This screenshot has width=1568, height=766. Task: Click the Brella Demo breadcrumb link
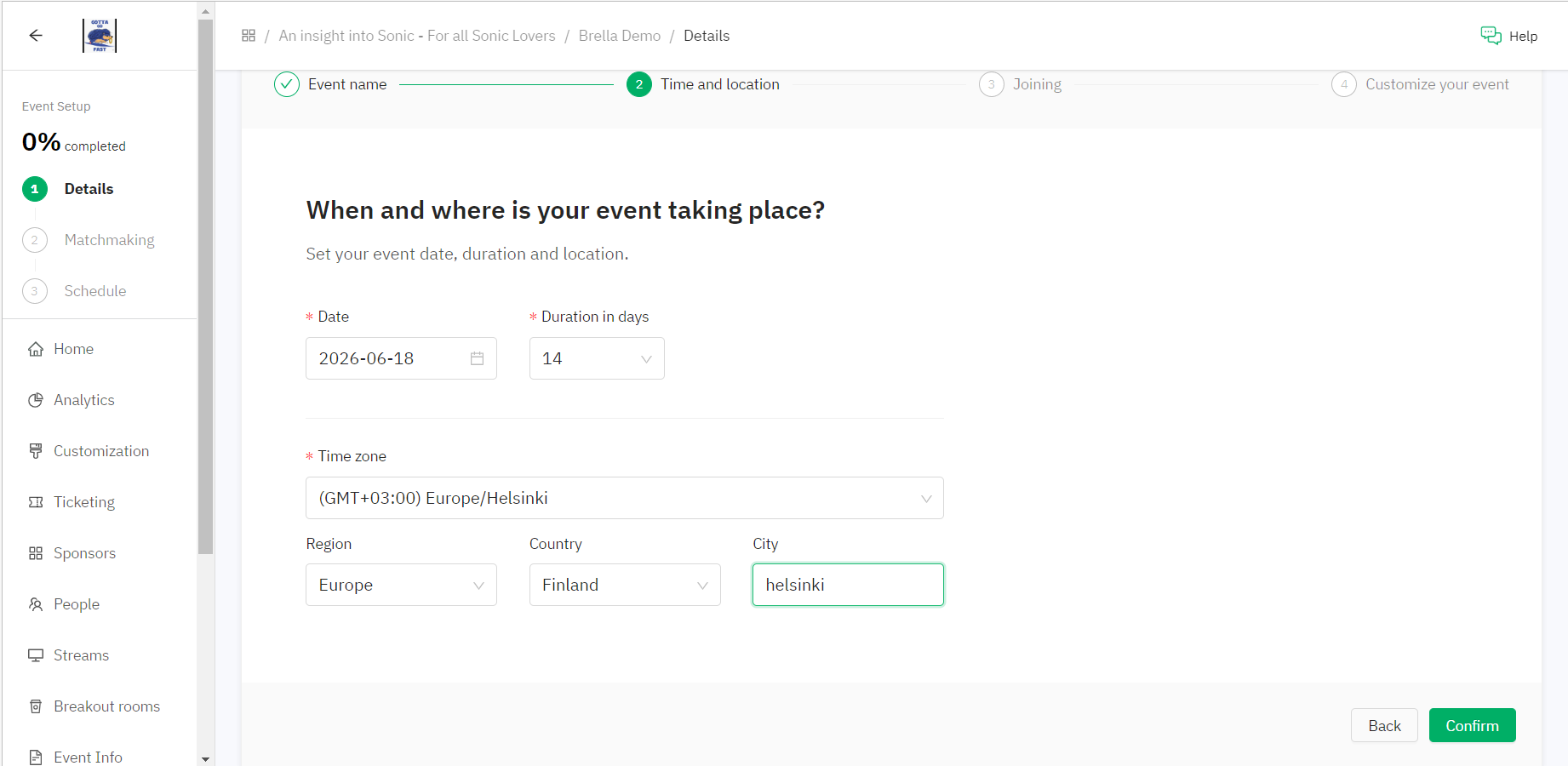619,36
